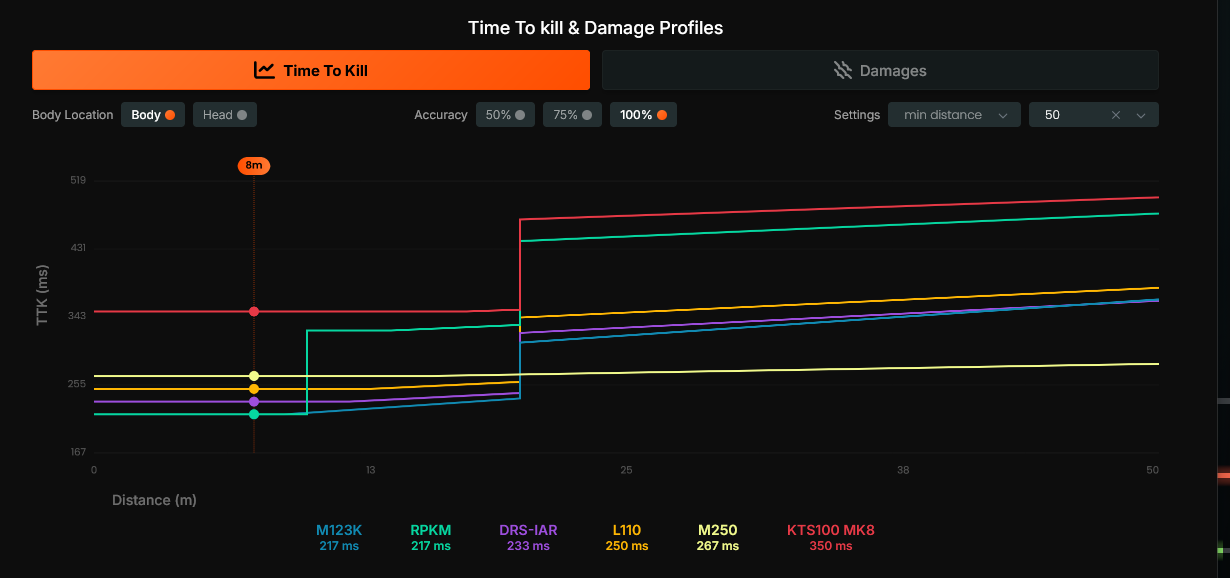Image resolution: width=1230 pixels, height=578 pixels.
Task: Toggle the L110 legend entry
Action: 627,537
